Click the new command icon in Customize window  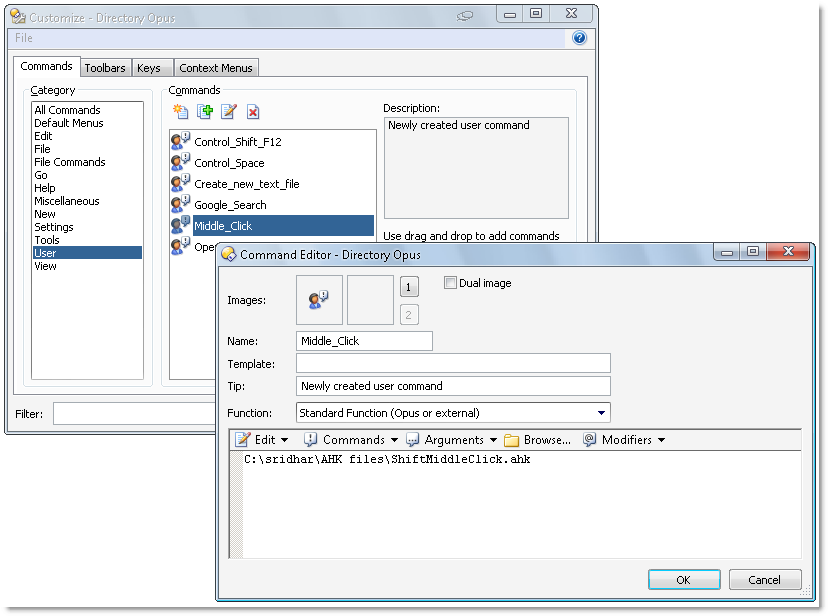coord(181,111)
